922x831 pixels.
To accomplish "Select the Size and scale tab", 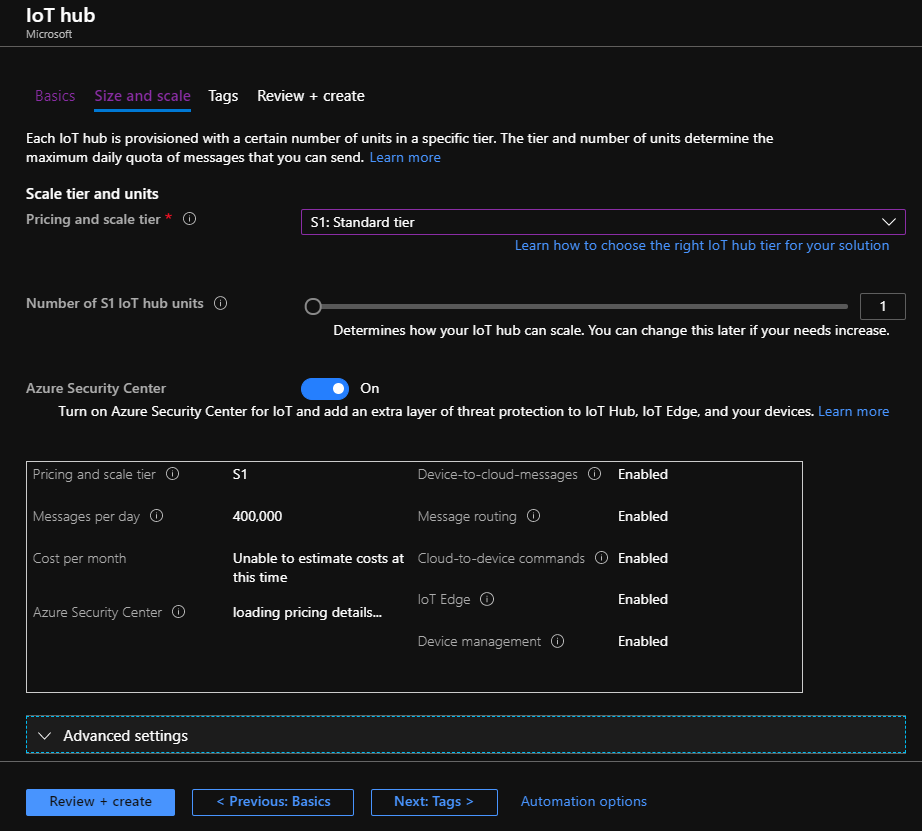I will (x=142, y=96).
